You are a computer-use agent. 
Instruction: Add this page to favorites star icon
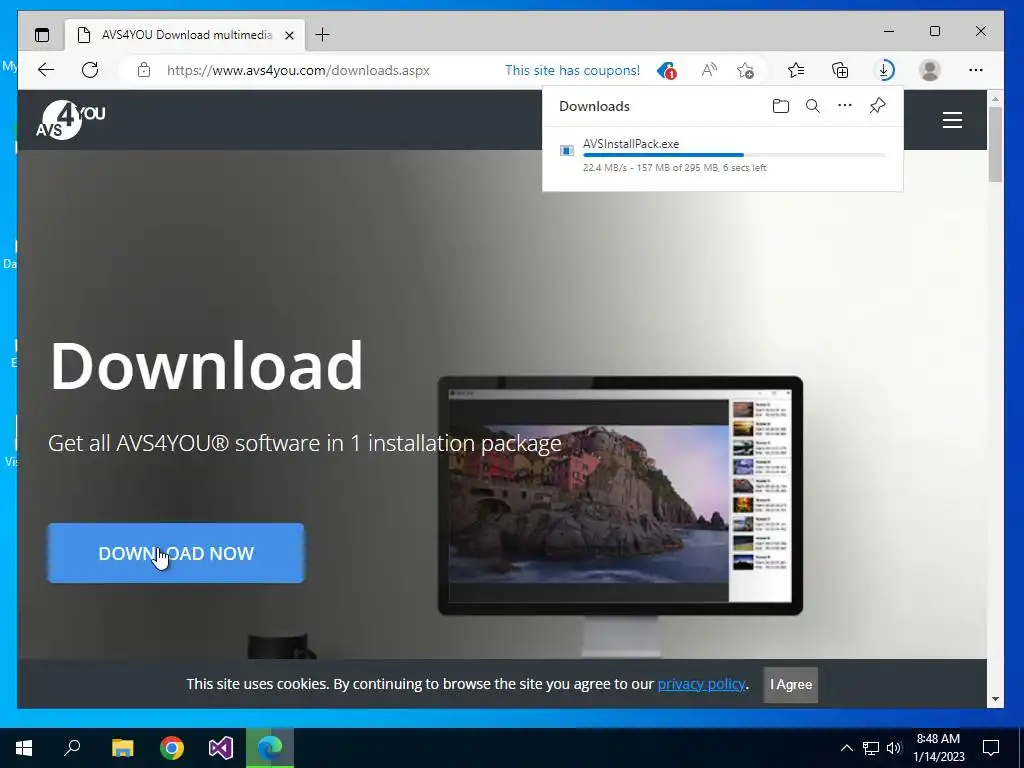(x=745, y=70)
